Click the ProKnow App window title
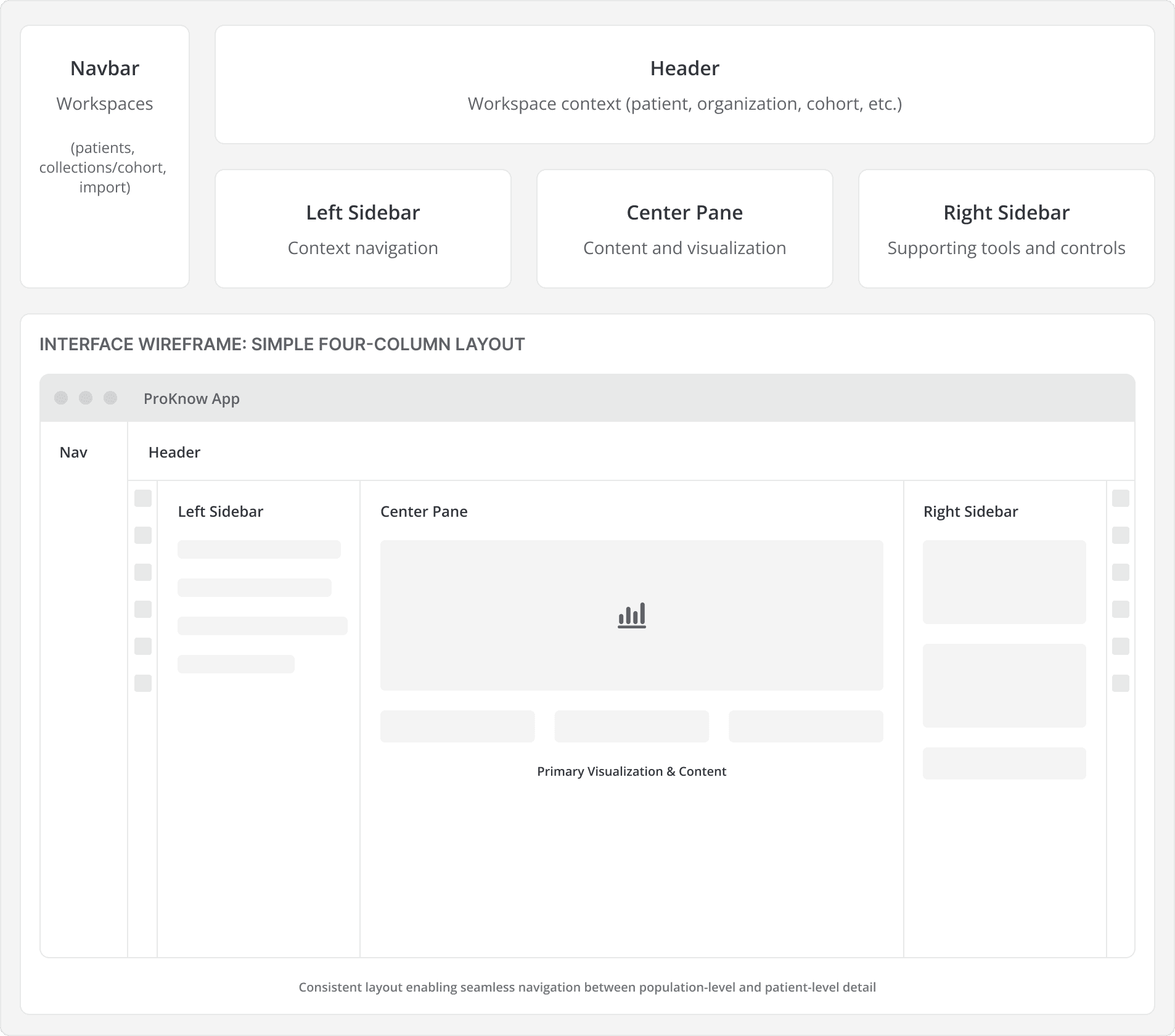Screen dimensions: 1175x1036 pyautogui.click(x=192, y=399)
